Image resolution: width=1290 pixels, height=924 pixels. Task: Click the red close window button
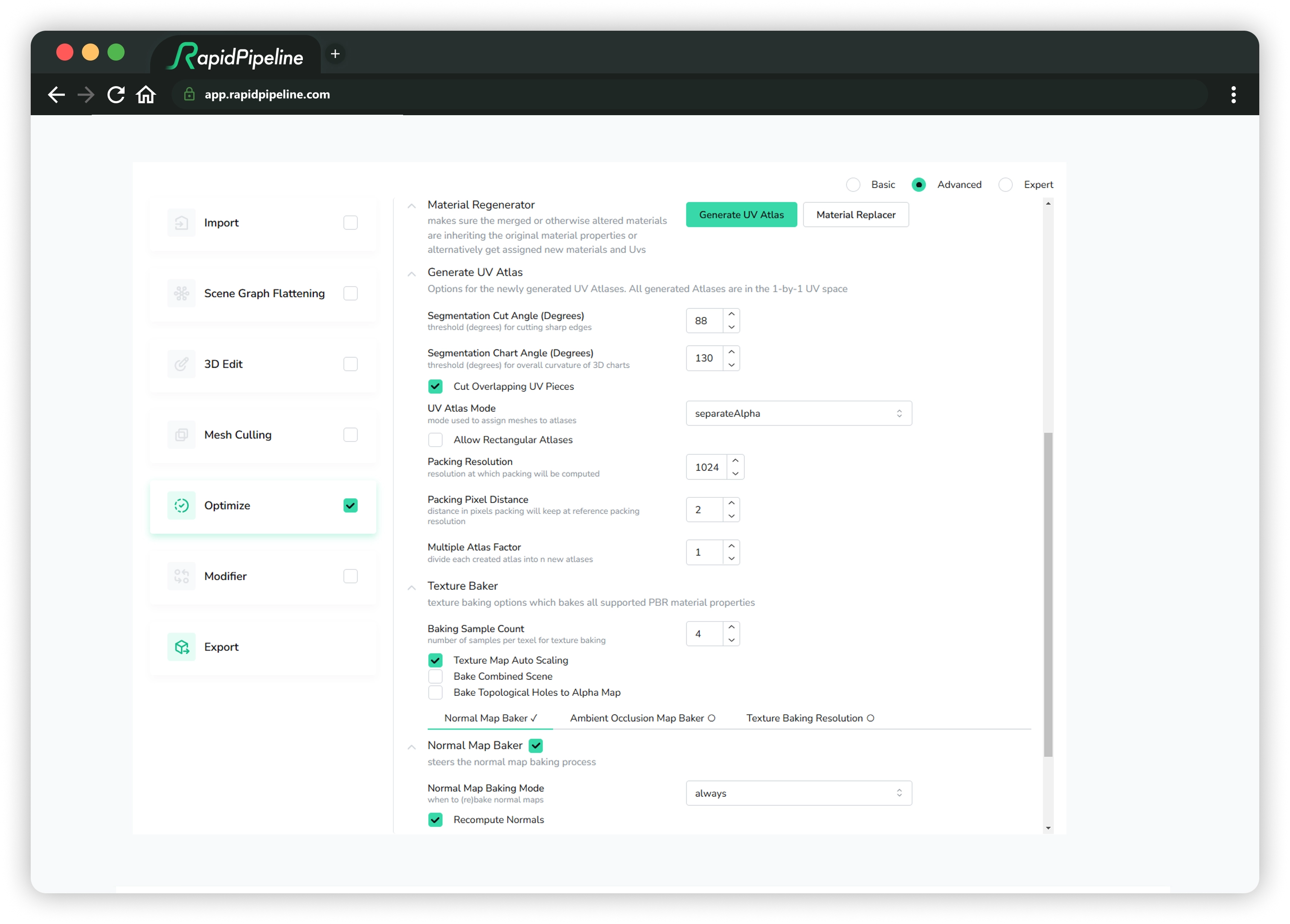coord(65,52)
